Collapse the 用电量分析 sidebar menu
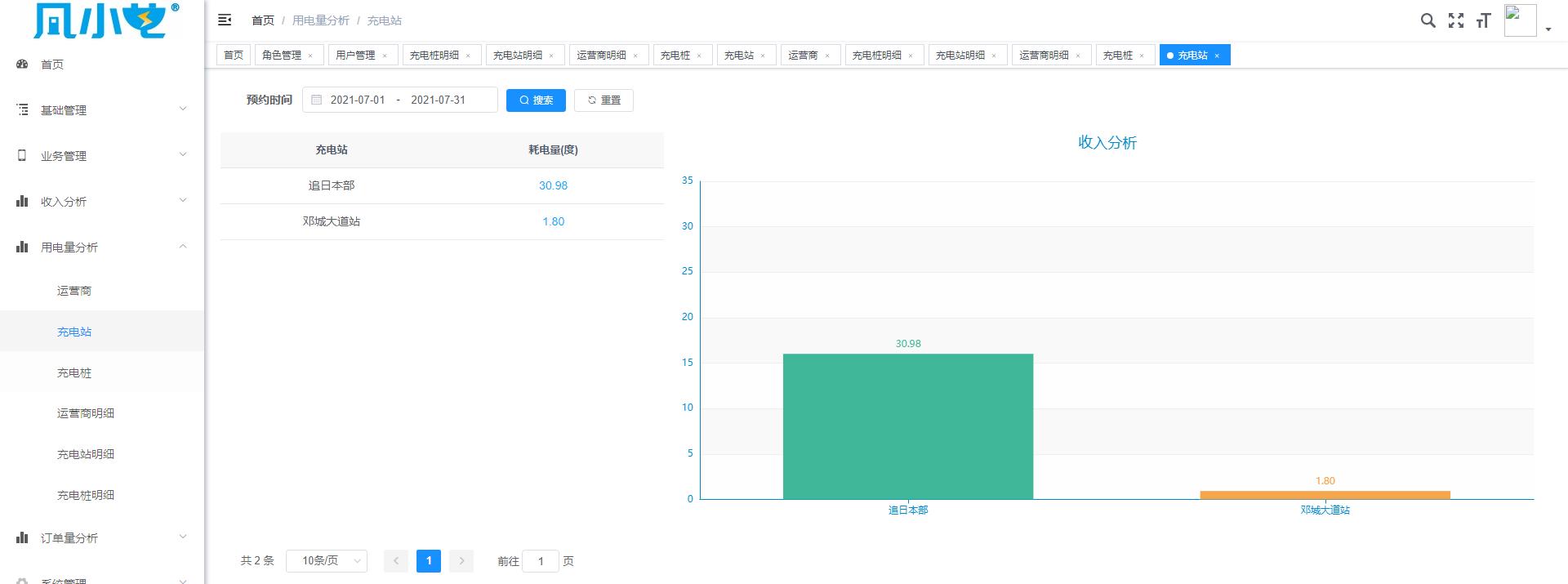1568x584 pixels. click(102, 247)
